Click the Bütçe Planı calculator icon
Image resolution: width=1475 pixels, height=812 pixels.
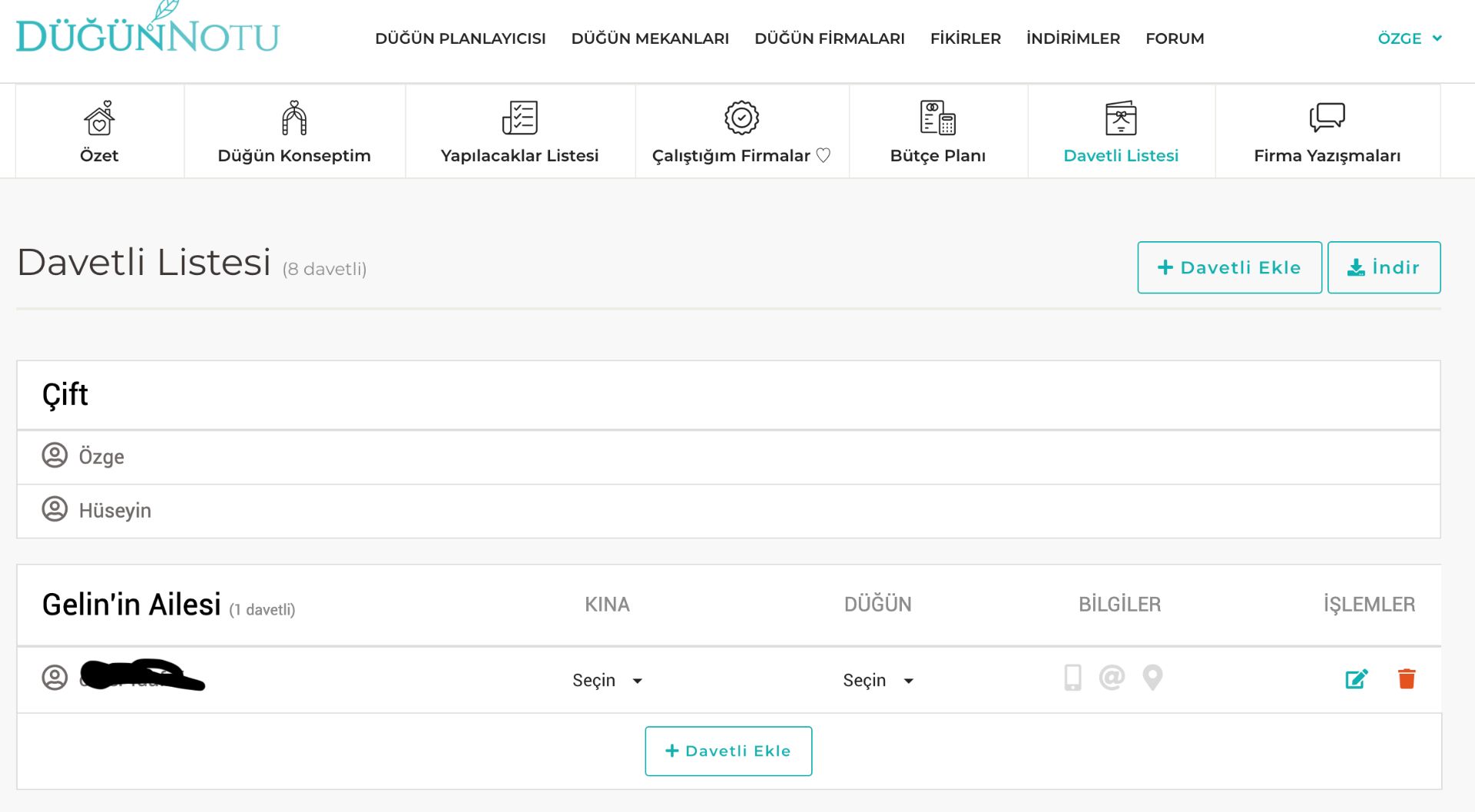click(937, 118)
